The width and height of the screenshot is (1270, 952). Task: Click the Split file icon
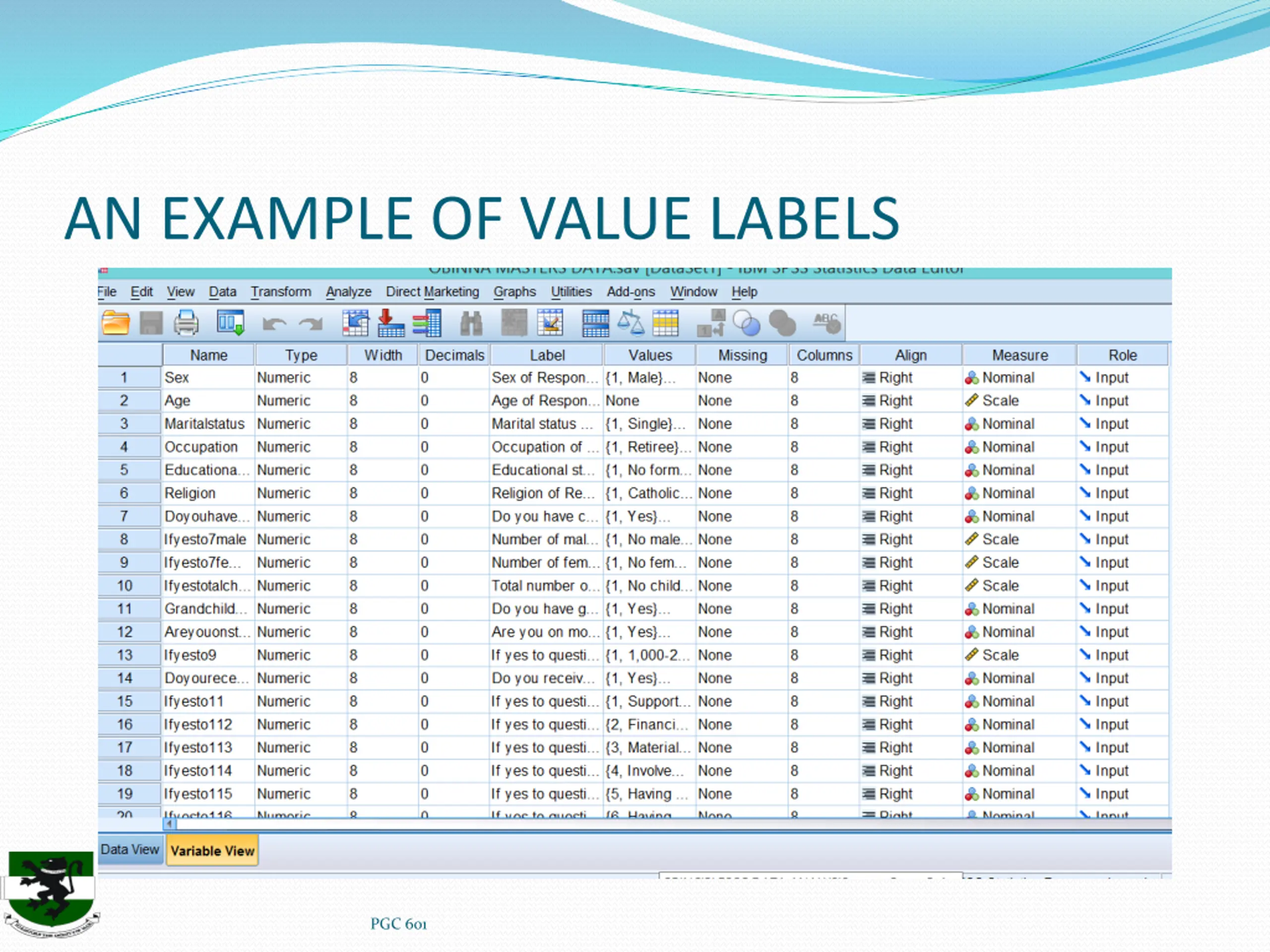click(x=595, y=322)
